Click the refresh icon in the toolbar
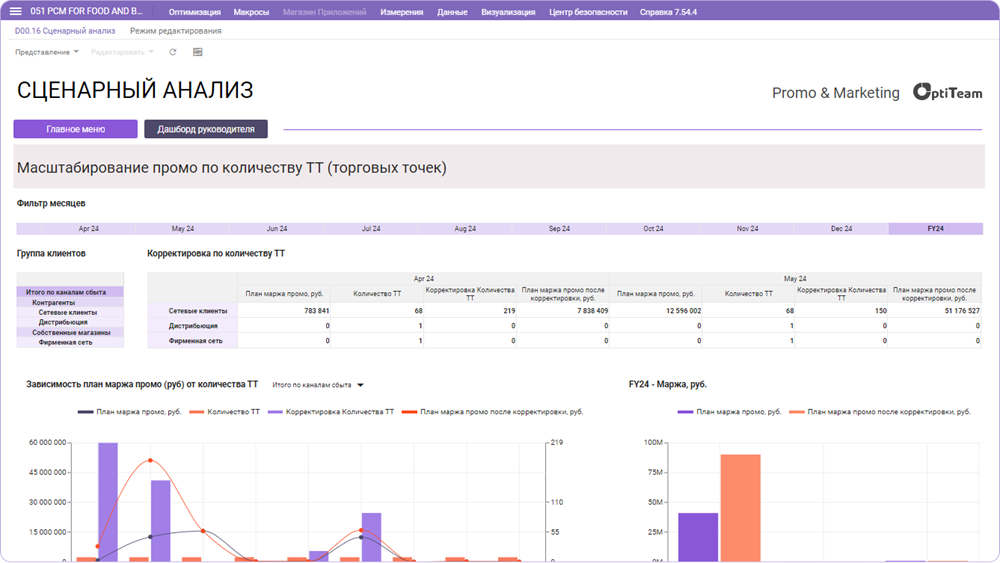Image resolution: width=1000 pixels, height=563 pixels. [x=173, y=52]
